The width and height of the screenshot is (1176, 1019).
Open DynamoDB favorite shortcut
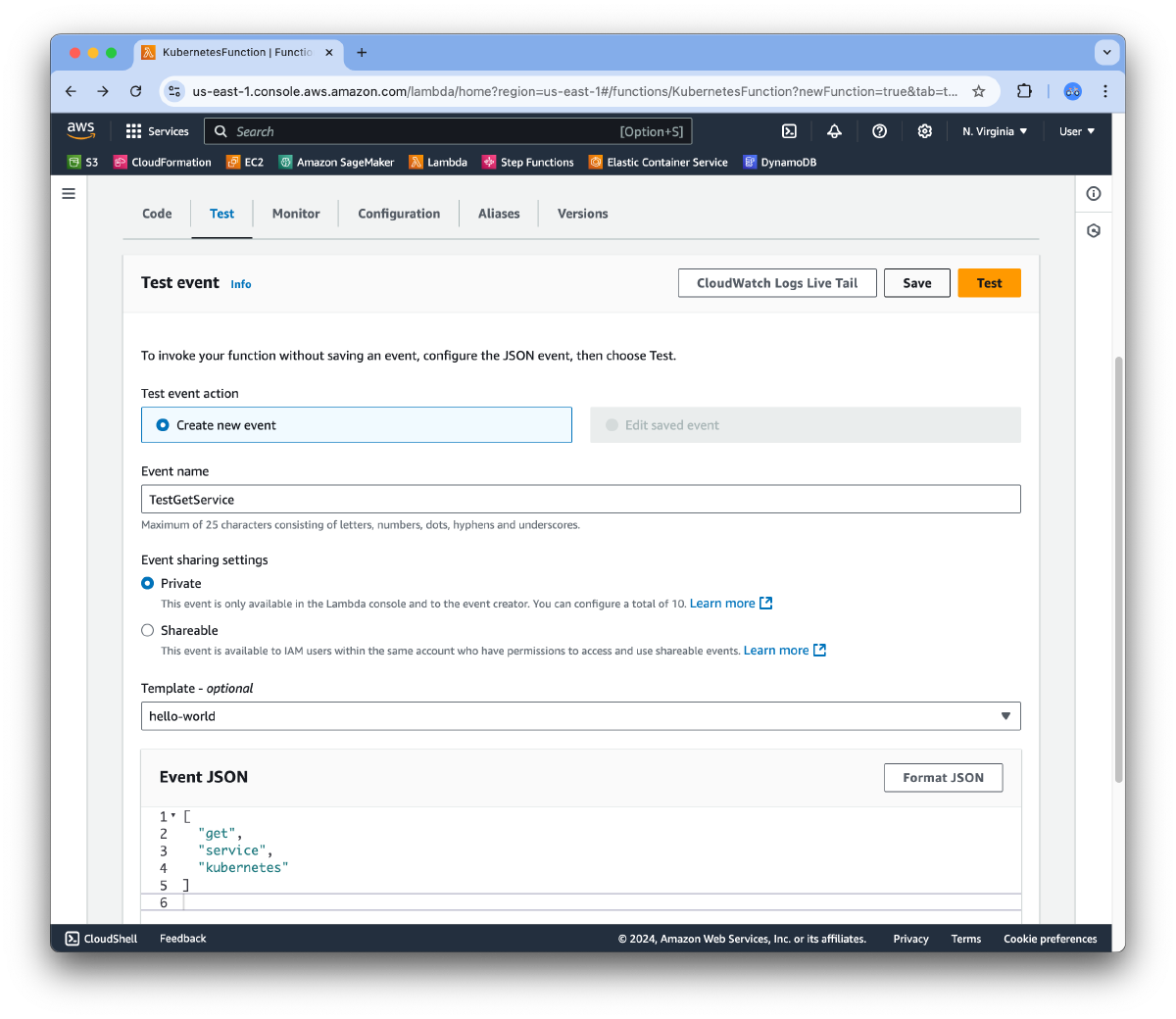point(780,163)
